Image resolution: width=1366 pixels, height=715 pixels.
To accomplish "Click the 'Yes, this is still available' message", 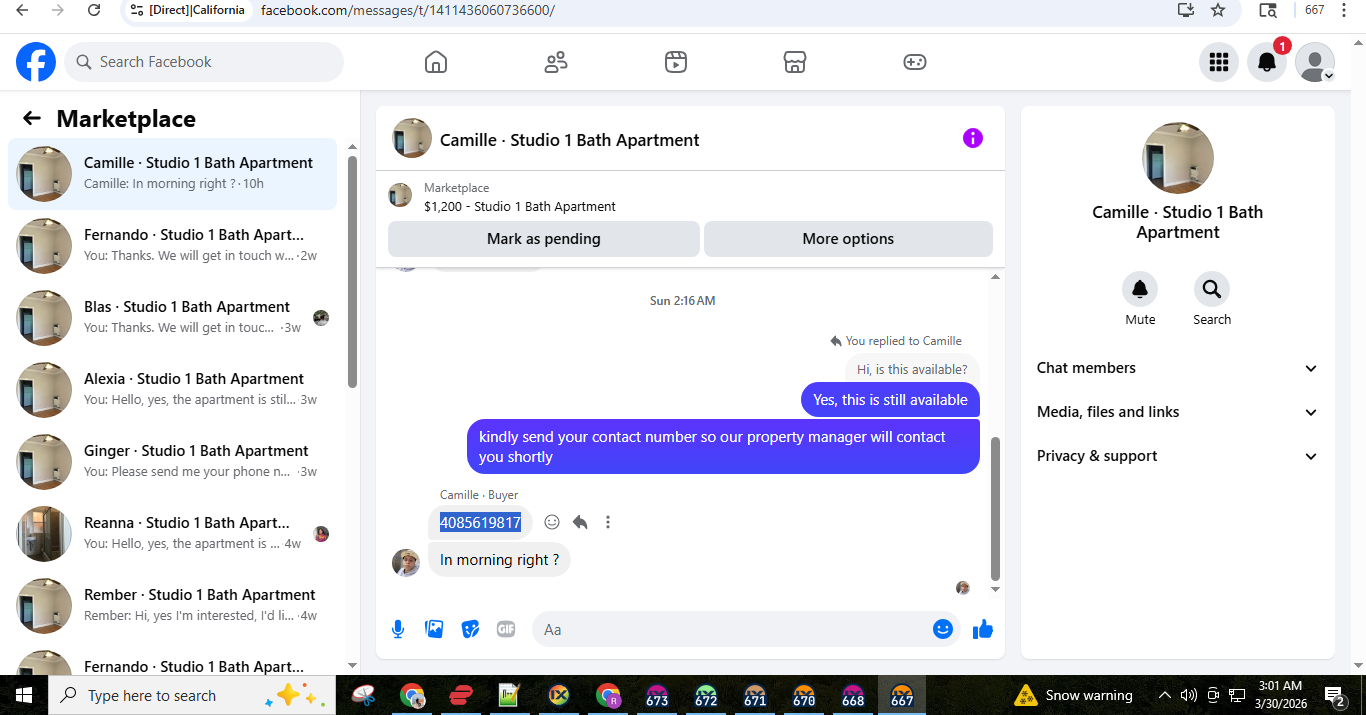I will coord(890,400).
